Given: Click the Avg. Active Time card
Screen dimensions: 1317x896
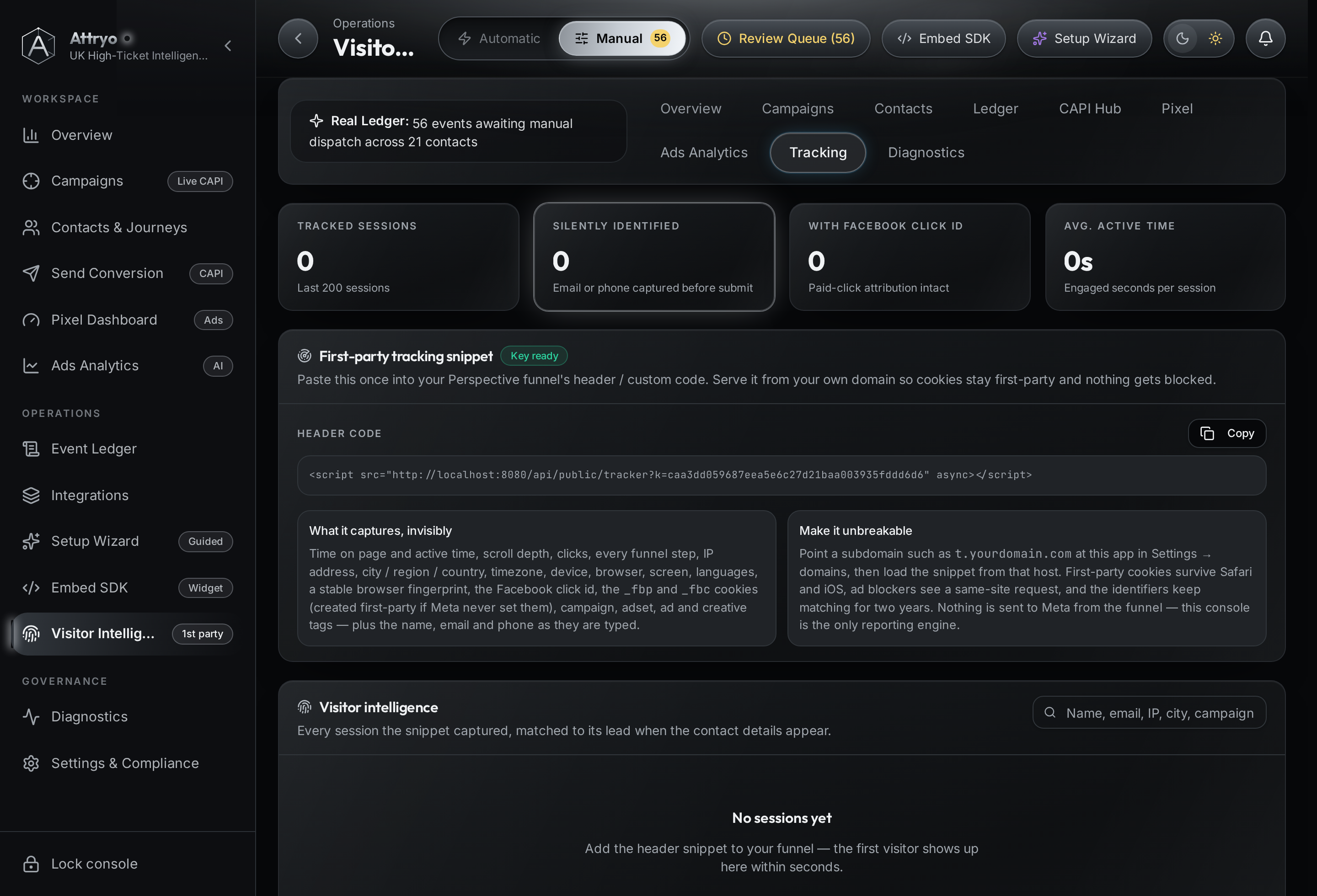Looking at the screenshot, I should click(x=1165, y=257).
